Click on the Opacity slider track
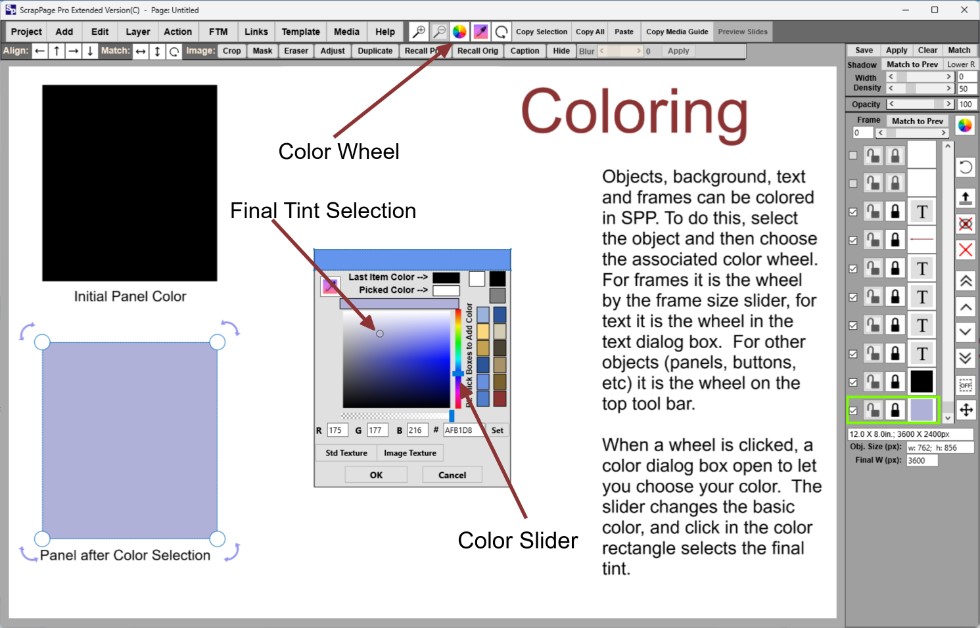This screenshot has height=628, width=980. pos(920,104)
